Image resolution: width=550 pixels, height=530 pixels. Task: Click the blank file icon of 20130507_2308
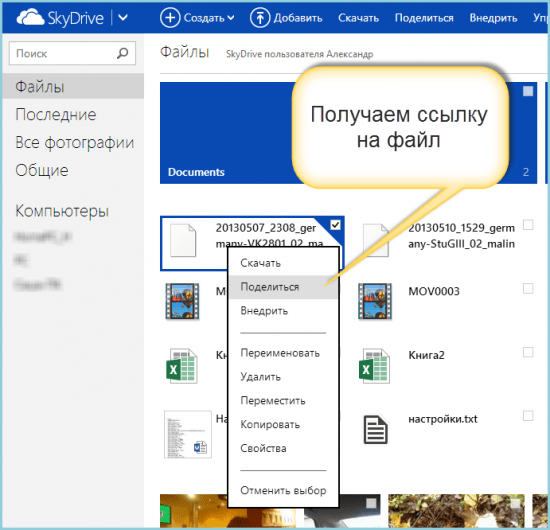183,241
